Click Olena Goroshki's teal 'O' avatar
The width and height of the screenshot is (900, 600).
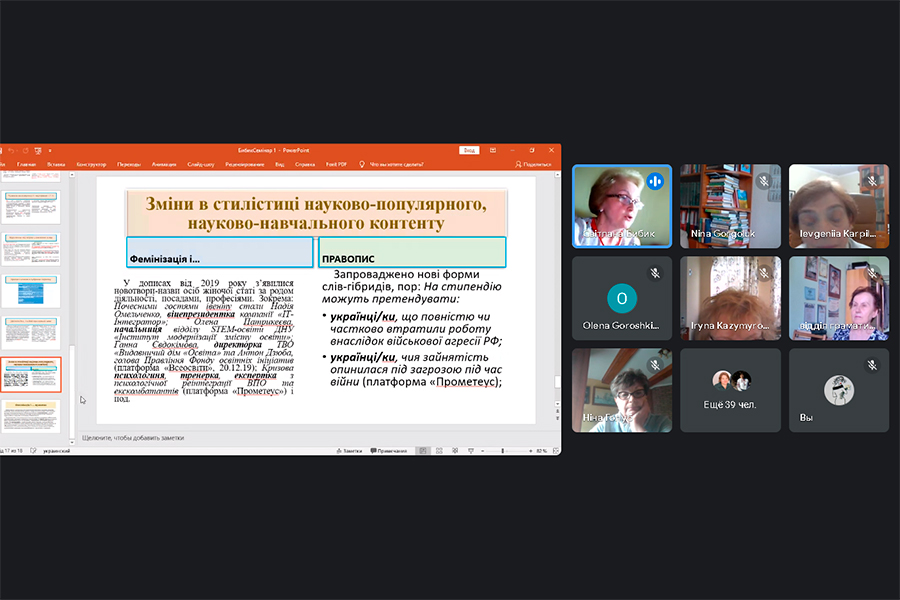click(622, 299)
